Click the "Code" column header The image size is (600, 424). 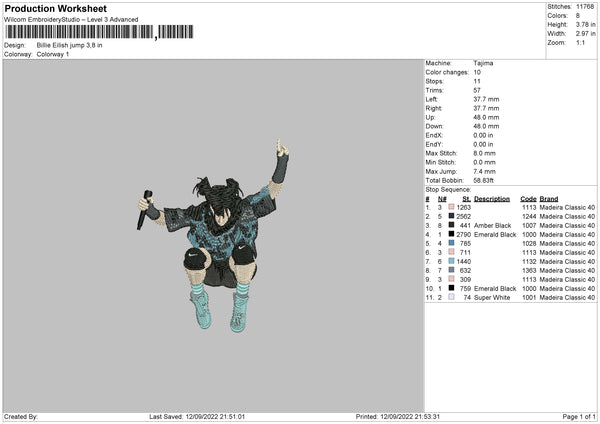(x=528, y=199)
